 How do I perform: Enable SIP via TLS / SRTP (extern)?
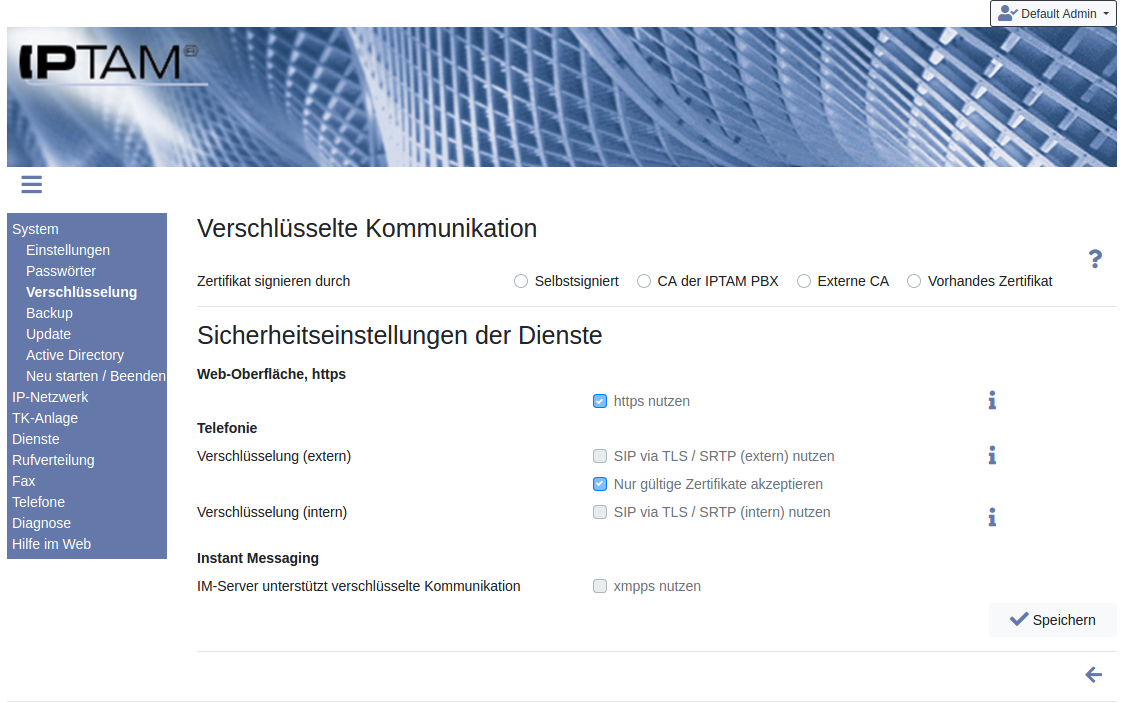[x=600, y=456]
